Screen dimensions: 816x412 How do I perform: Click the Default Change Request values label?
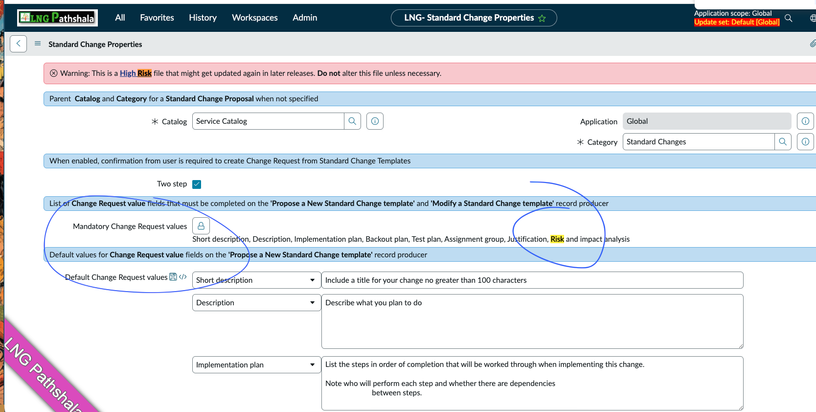pyautogui.click(x=116, y=277)
